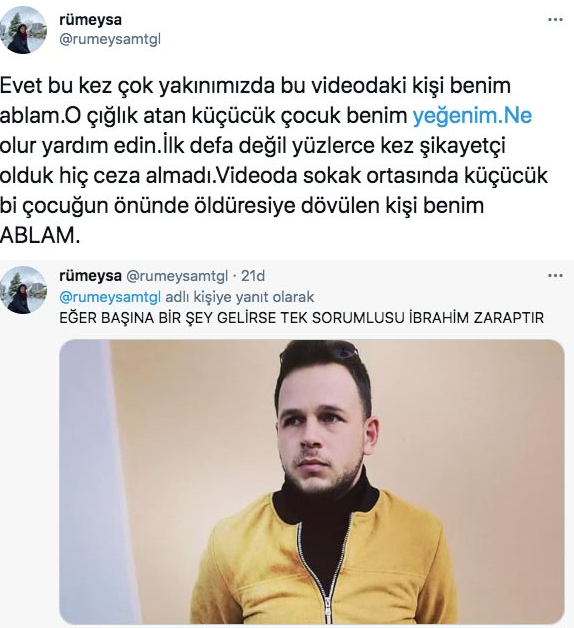Expand three-dot menu on quoted reply
The image size is (574, 628).
click(x=555, y=276)
